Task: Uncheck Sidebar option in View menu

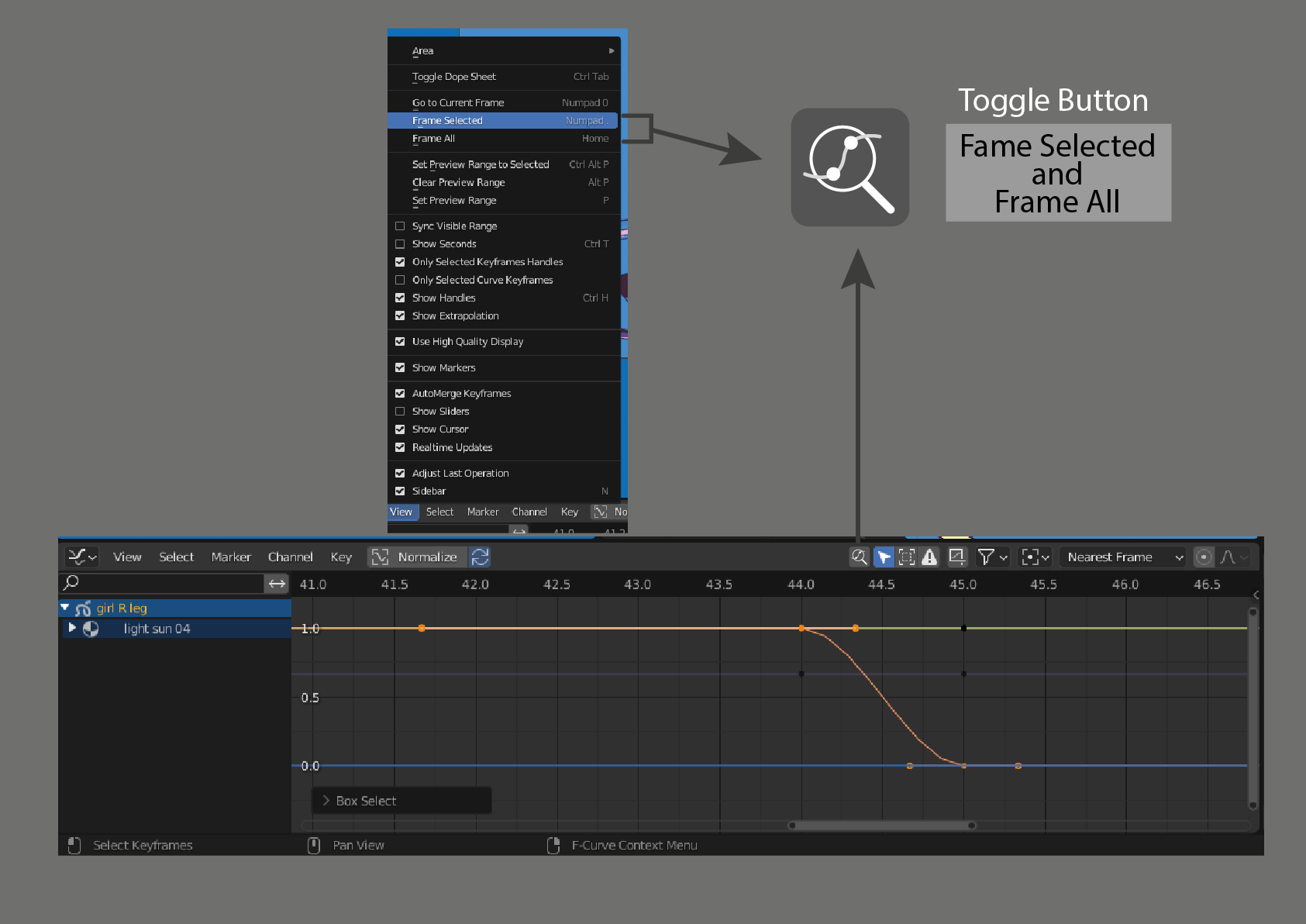Action: (x=400, y=491)
